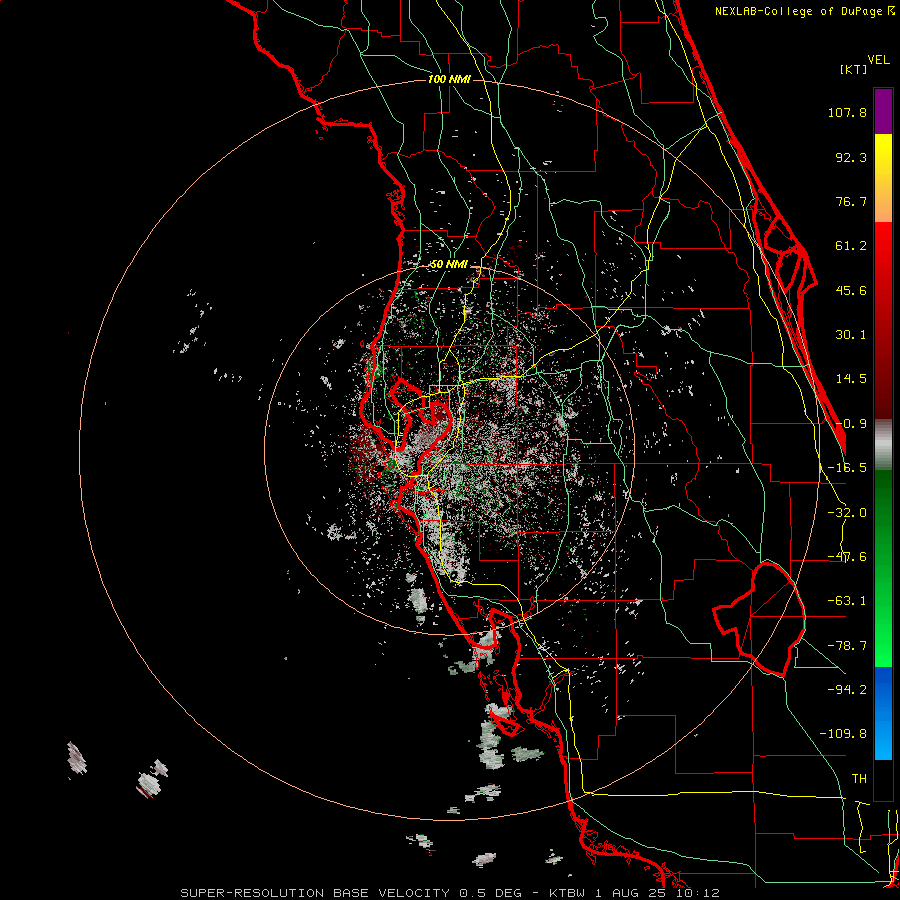Select the -109.8 velocity scale value
The height and width of the screenshot is (900, 900).
pyautogui.click(x=843, y=734)
